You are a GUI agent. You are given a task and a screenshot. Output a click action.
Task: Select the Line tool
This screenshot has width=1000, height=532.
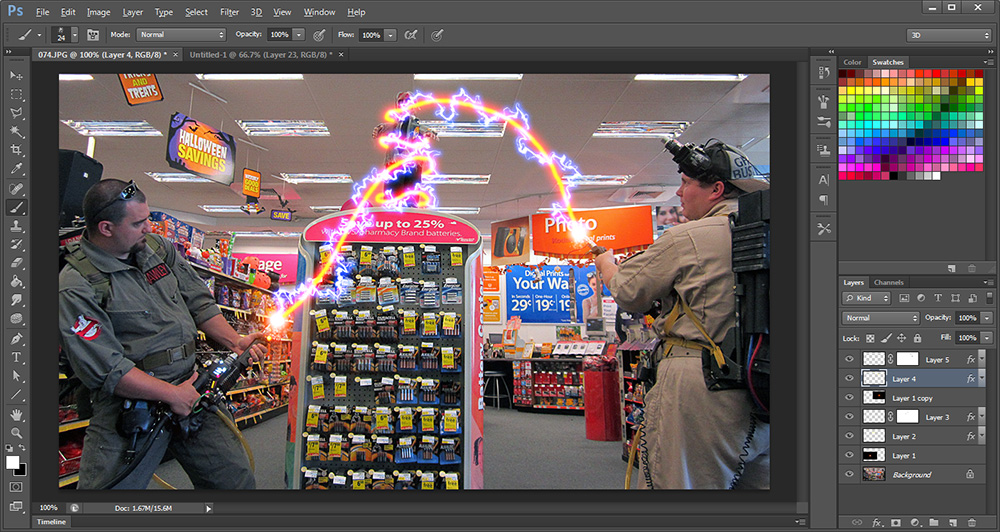pyautogui.click(x=17, y=394)
